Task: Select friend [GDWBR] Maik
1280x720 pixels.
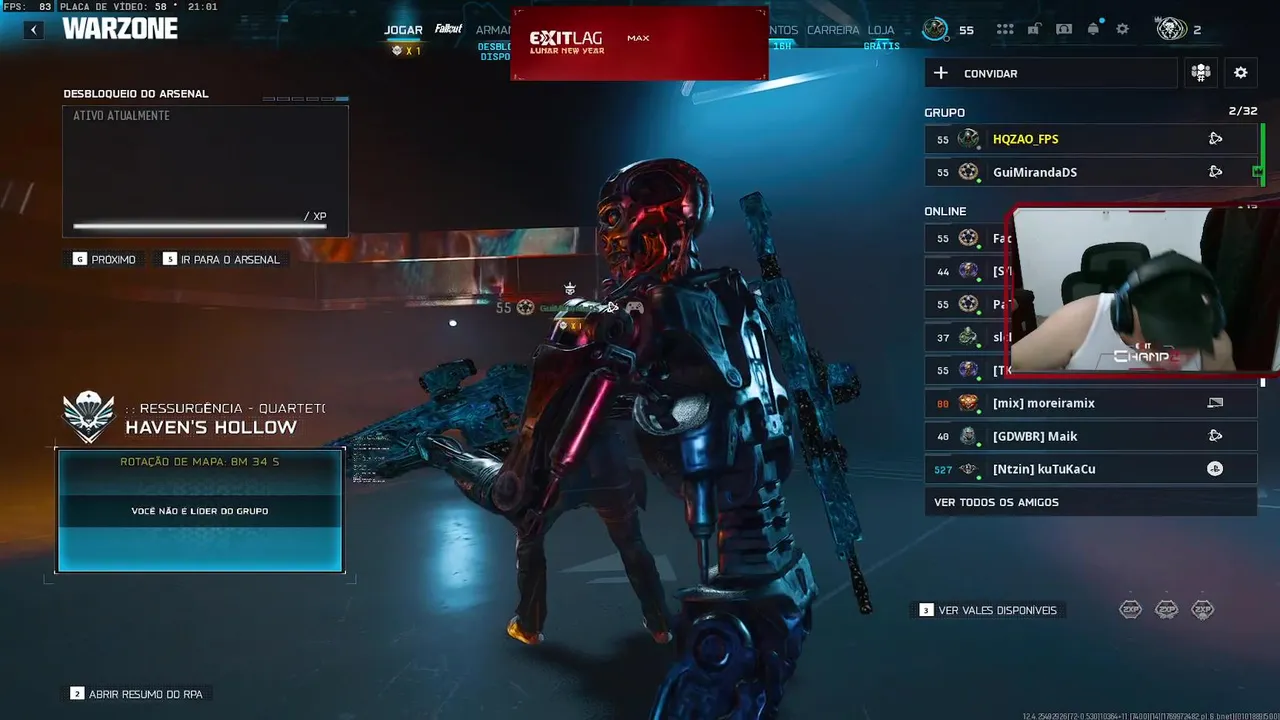Action: [1091, 436]
